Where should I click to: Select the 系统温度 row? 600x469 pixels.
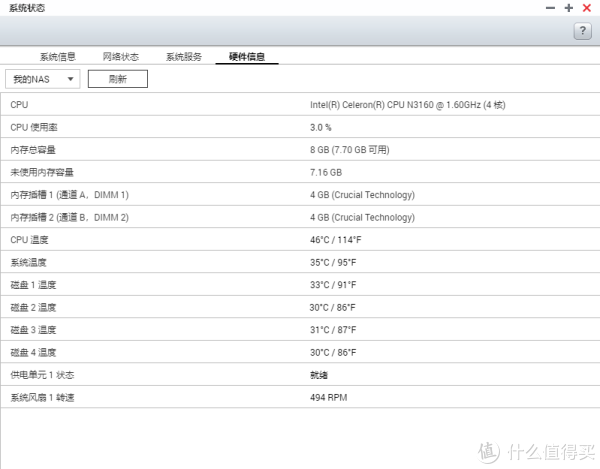click(x=300, y=262)
